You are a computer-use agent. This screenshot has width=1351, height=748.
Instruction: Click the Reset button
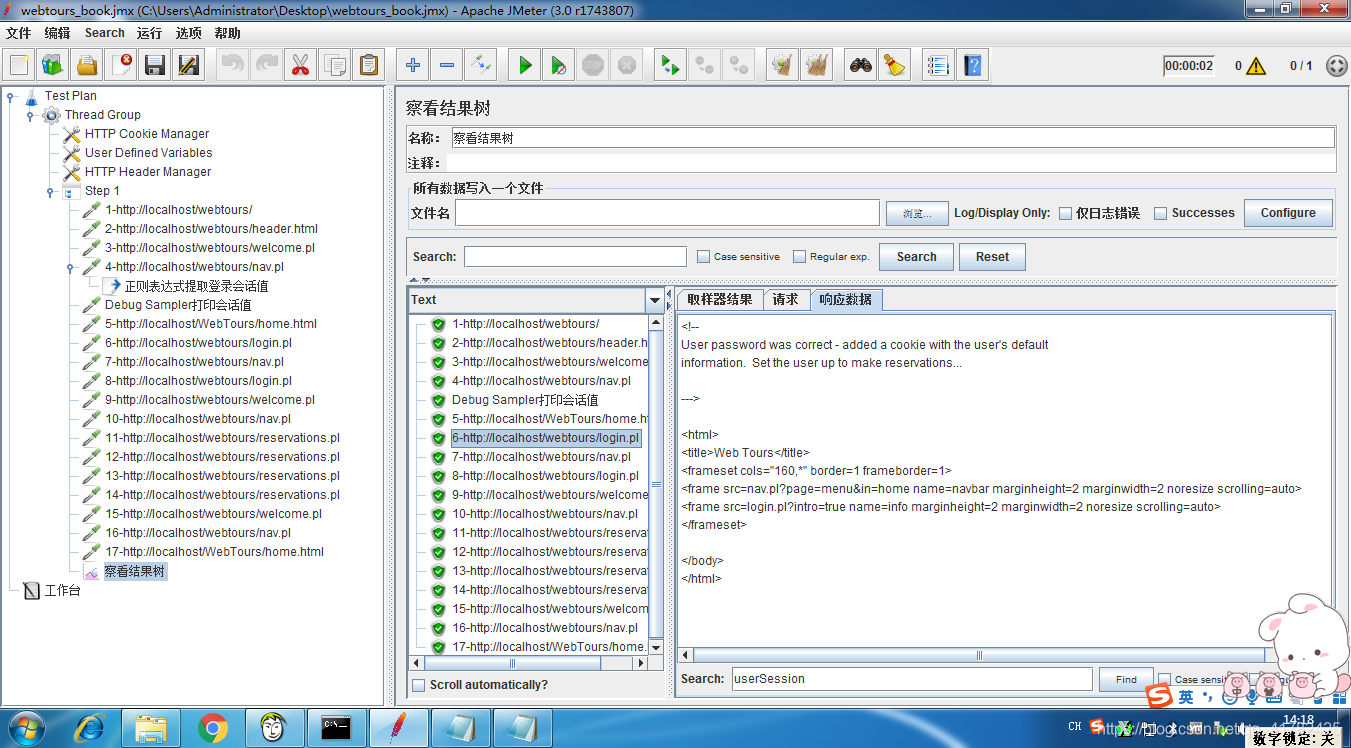click(x=992, y=257)
